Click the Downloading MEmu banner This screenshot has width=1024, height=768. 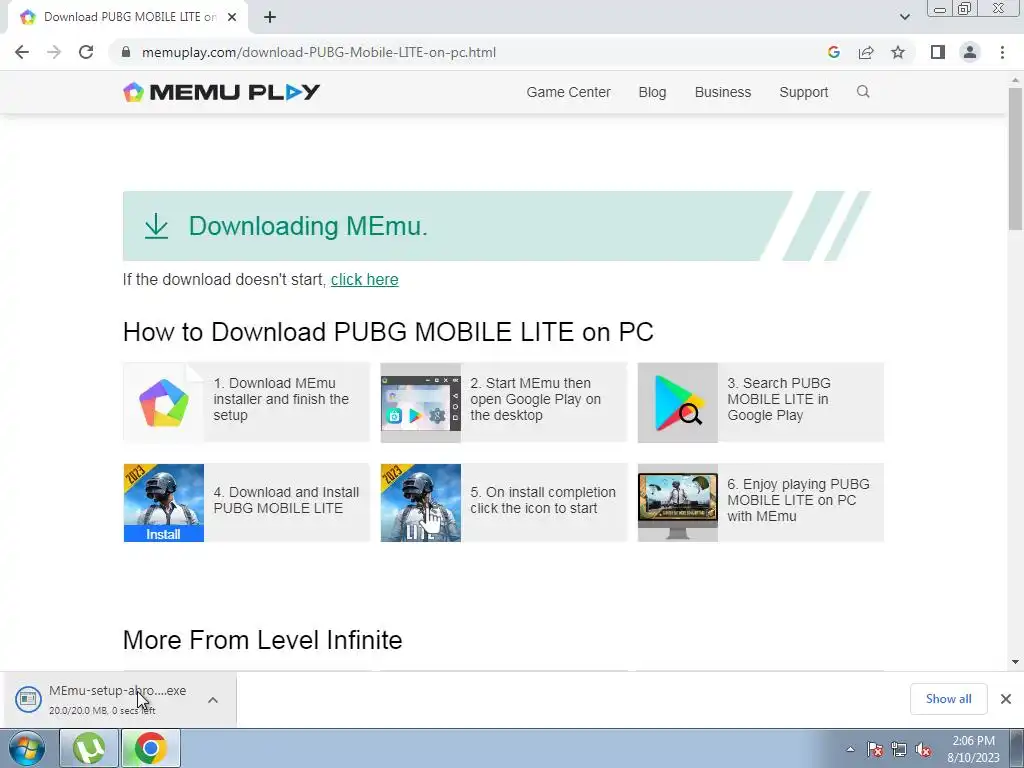point(496,226)
